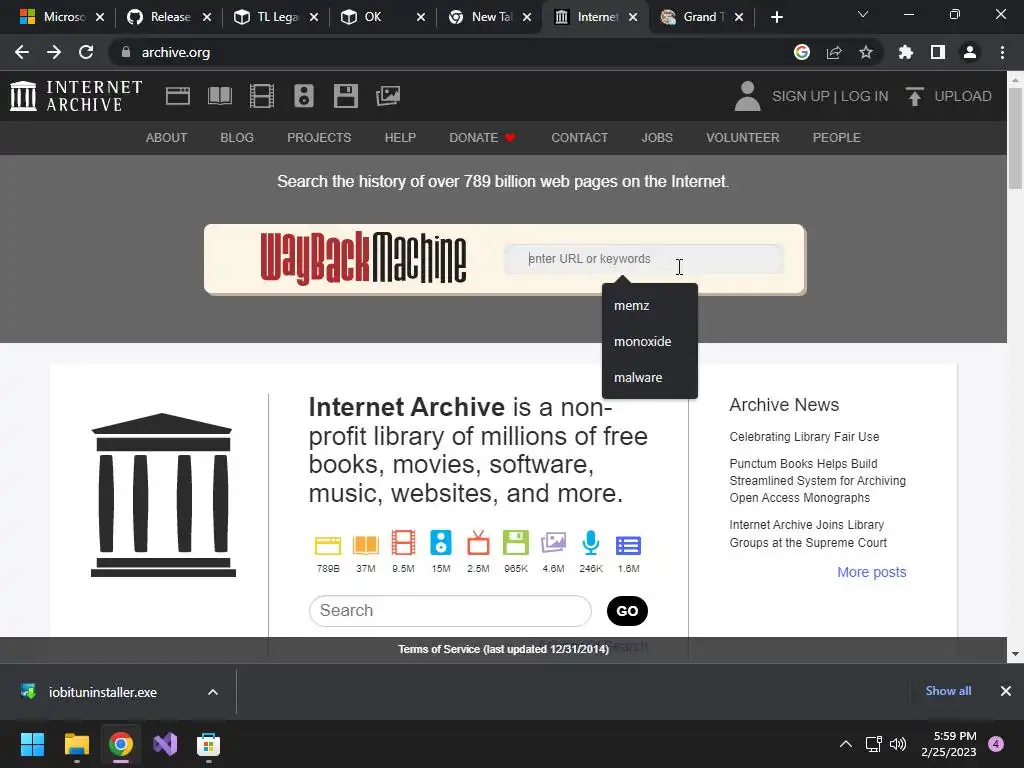Open the Windows Start menu

32,744
